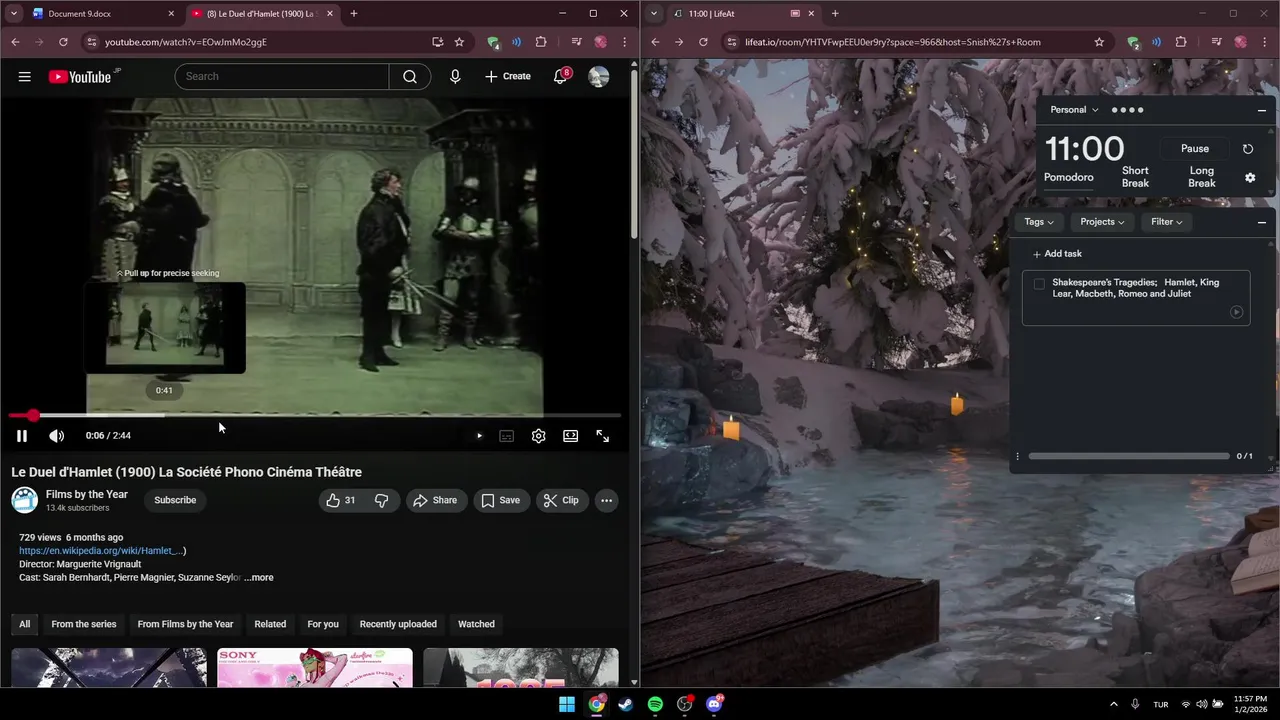Open the YouTube account avatar menu
1280x720 pixels.
point(599,76)
